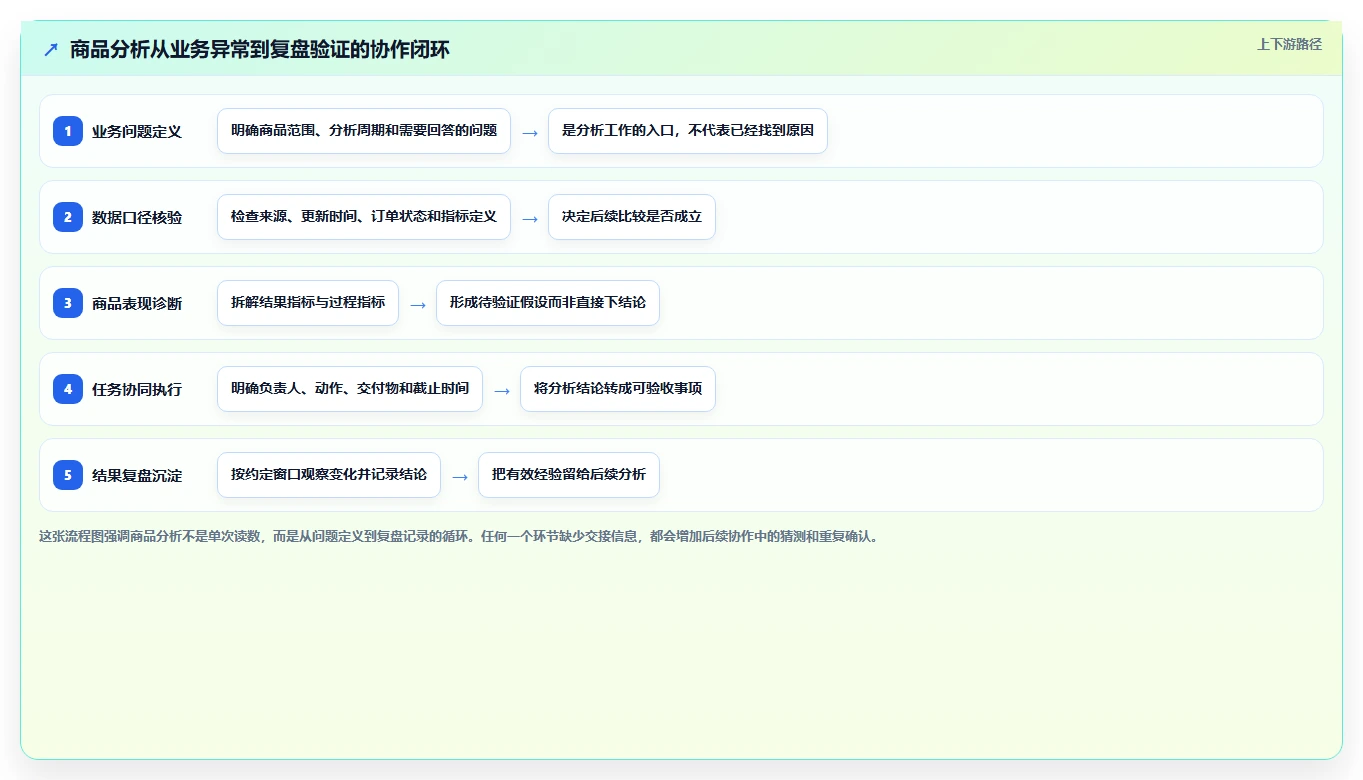Click step number 4 badge
The height and width of the screenshot is (780, 1363).
click(68, 389)
